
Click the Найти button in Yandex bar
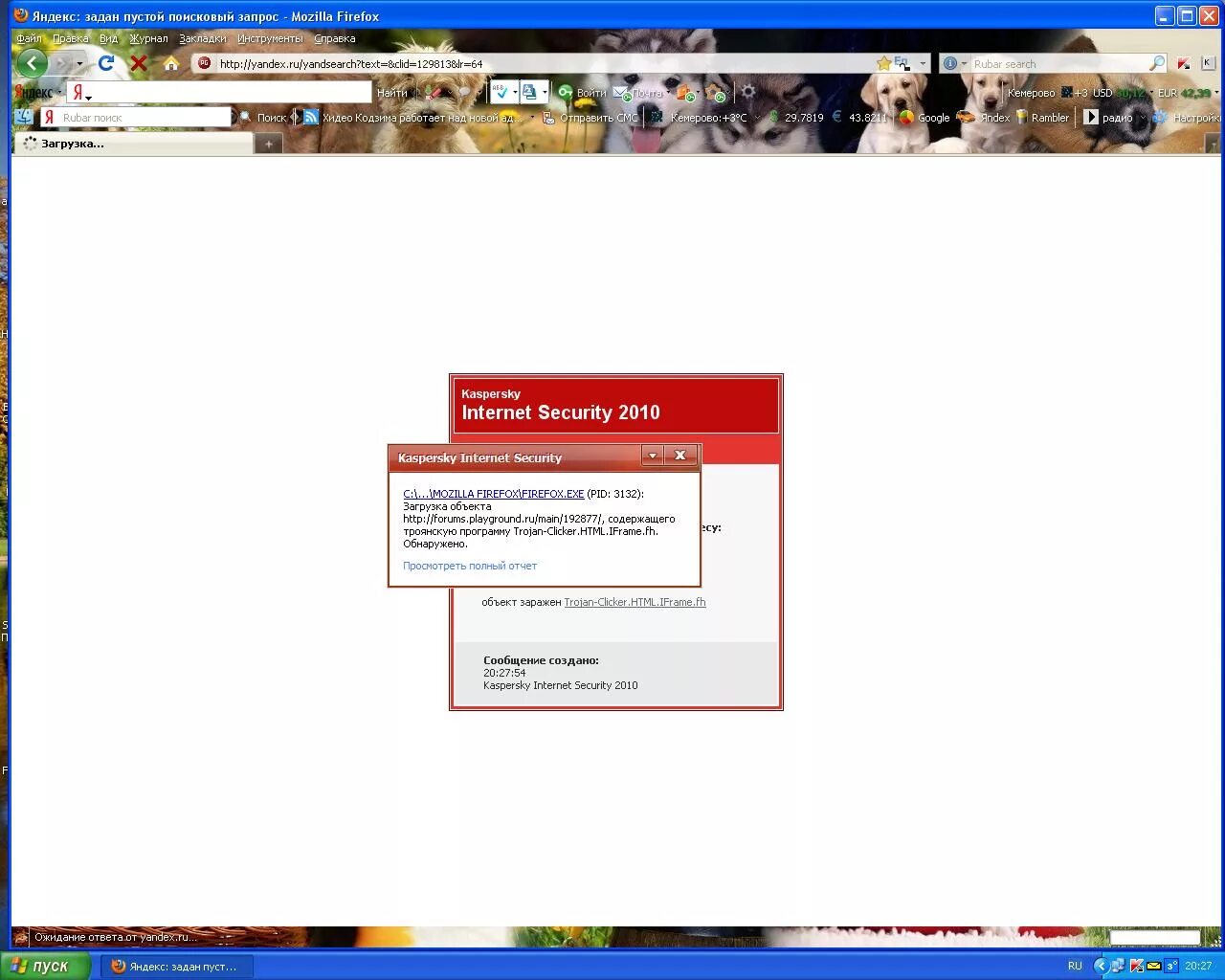(392, 93)
